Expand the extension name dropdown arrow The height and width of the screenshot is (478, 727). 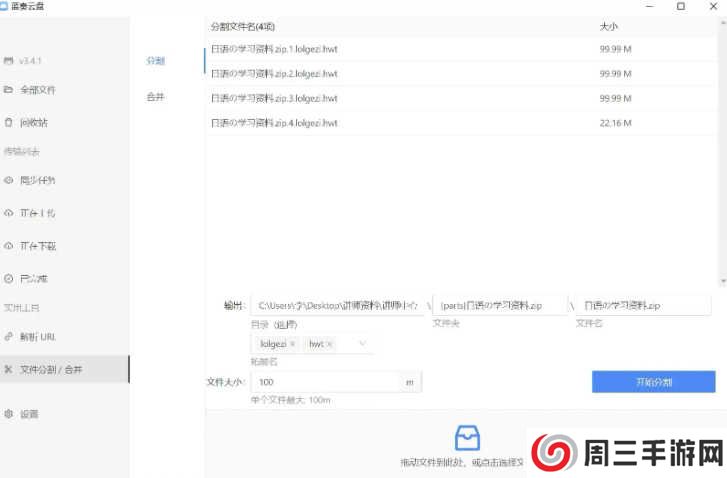362,344
